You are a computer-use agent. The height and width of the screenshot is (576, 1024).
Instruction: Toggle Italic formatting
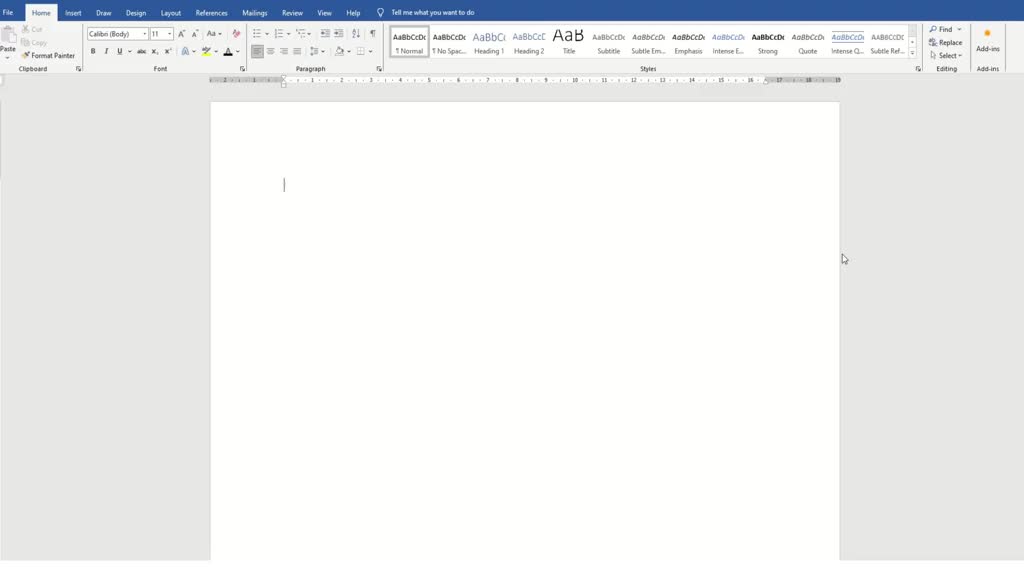[x=106, y=51]
